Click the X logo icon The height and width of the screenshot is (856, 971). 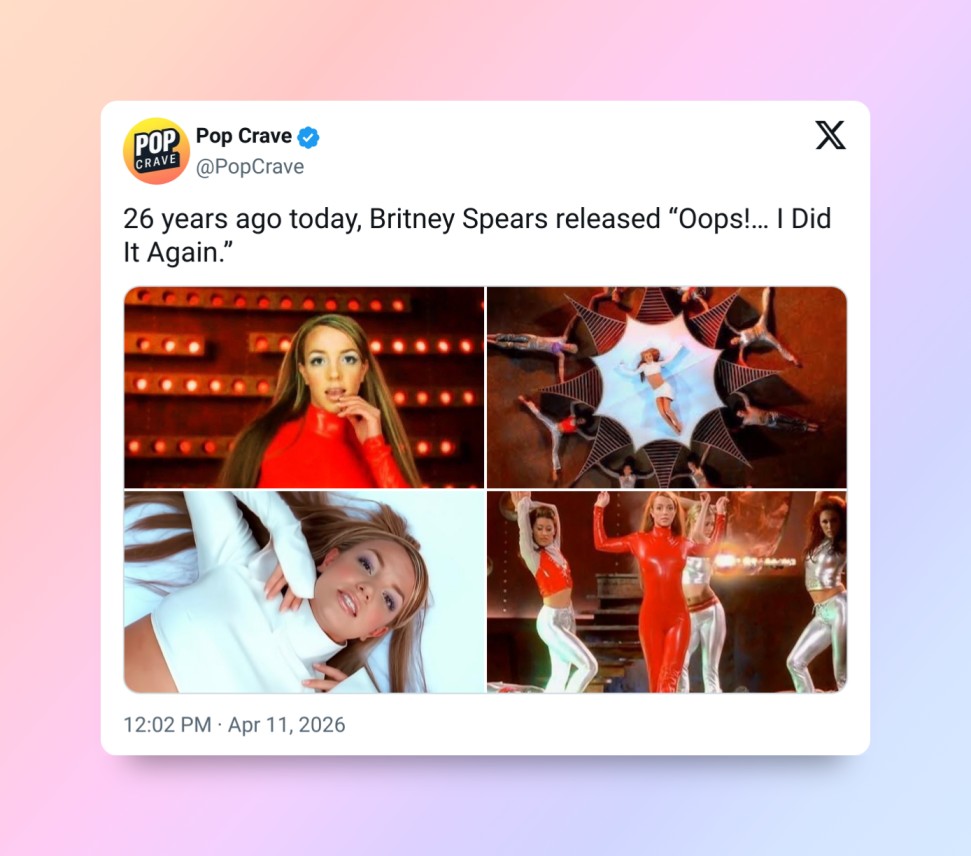point(830,135)
